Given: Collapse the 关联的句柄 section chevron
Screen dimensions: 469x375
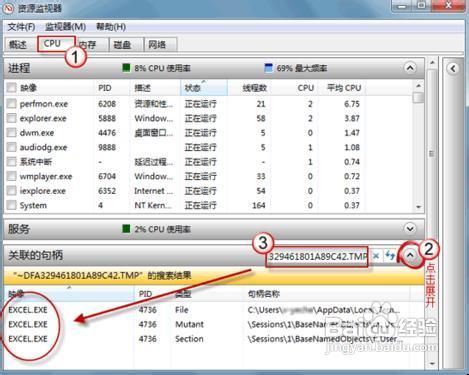Looking at the screenshot, I should pos(410,255).
